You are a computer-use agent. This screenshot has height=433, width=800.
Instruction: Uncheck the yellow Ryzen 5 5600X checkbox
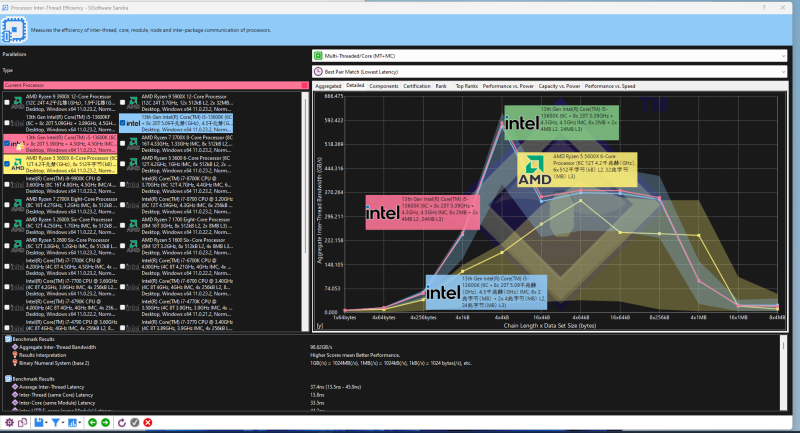(7, 164)
